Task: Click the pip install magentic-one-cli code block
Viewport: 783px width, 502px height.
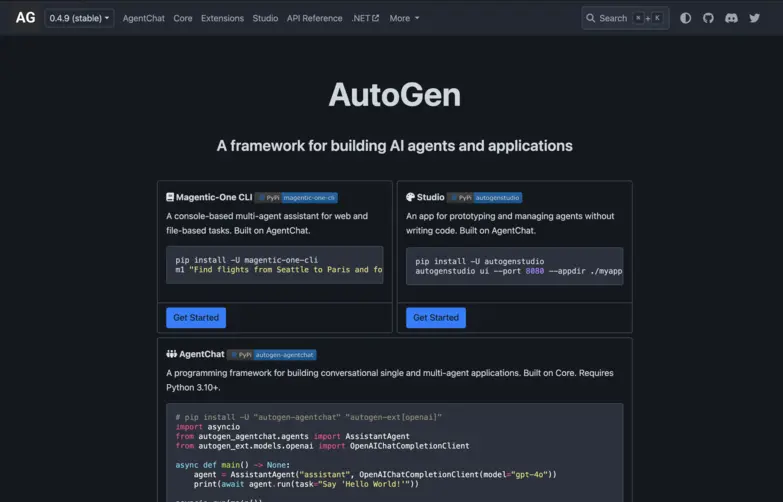Action: click(275, 265)
